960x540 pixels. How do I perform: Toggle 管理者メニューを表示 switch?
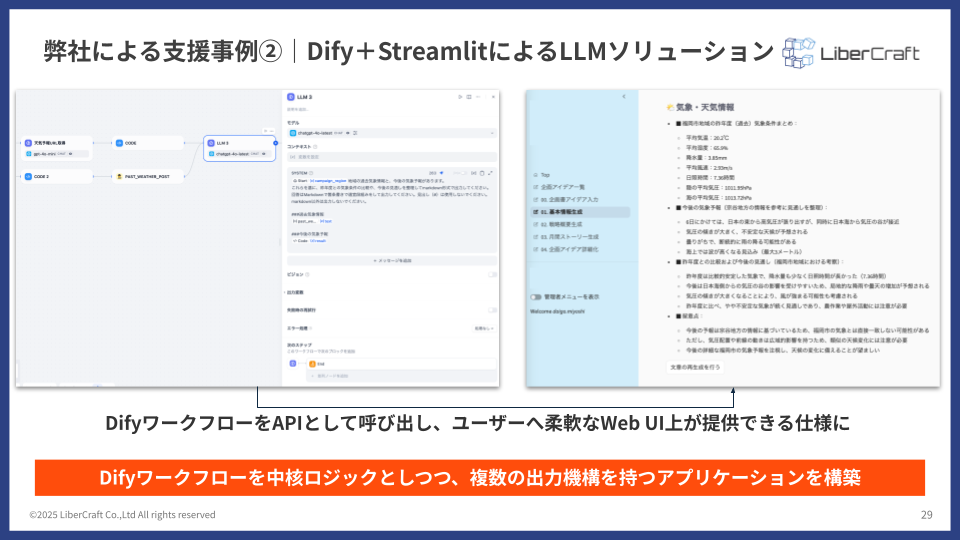coord(536,297)
